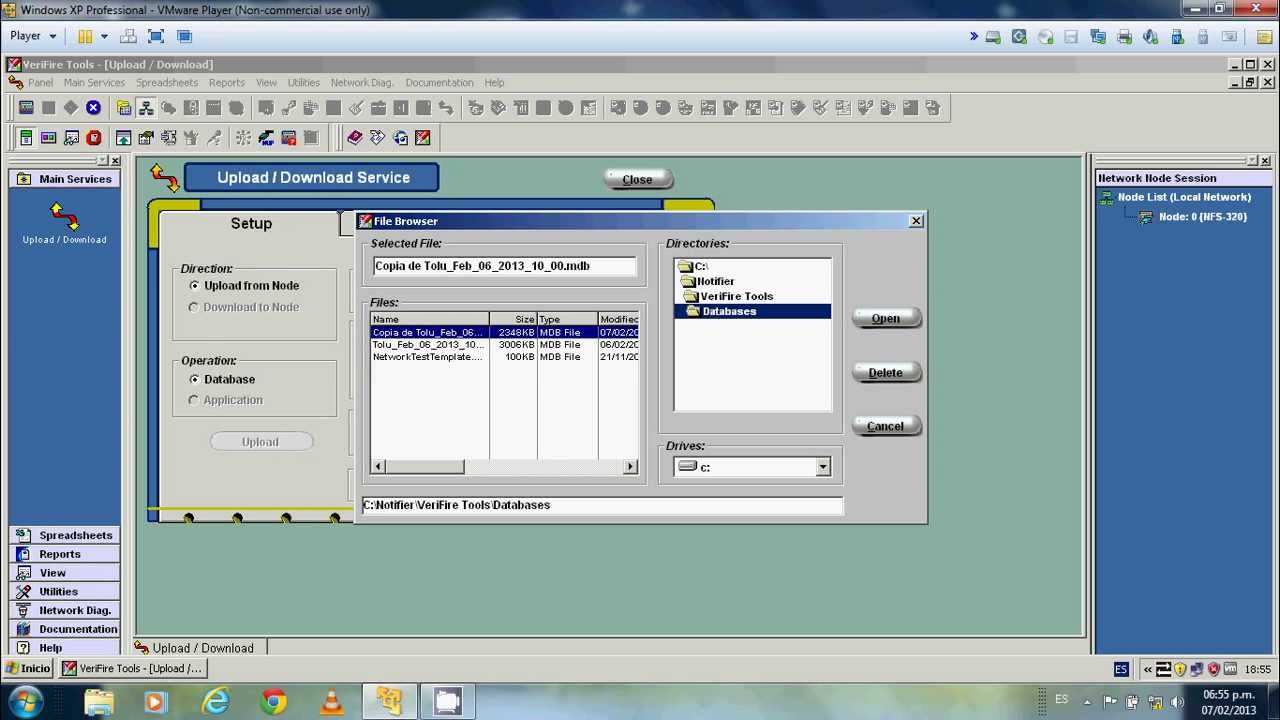Open the Utilities menu in menu bar
Viewport: 1280px width, 720px height.
pyautogui.click(x=303, y=82)
